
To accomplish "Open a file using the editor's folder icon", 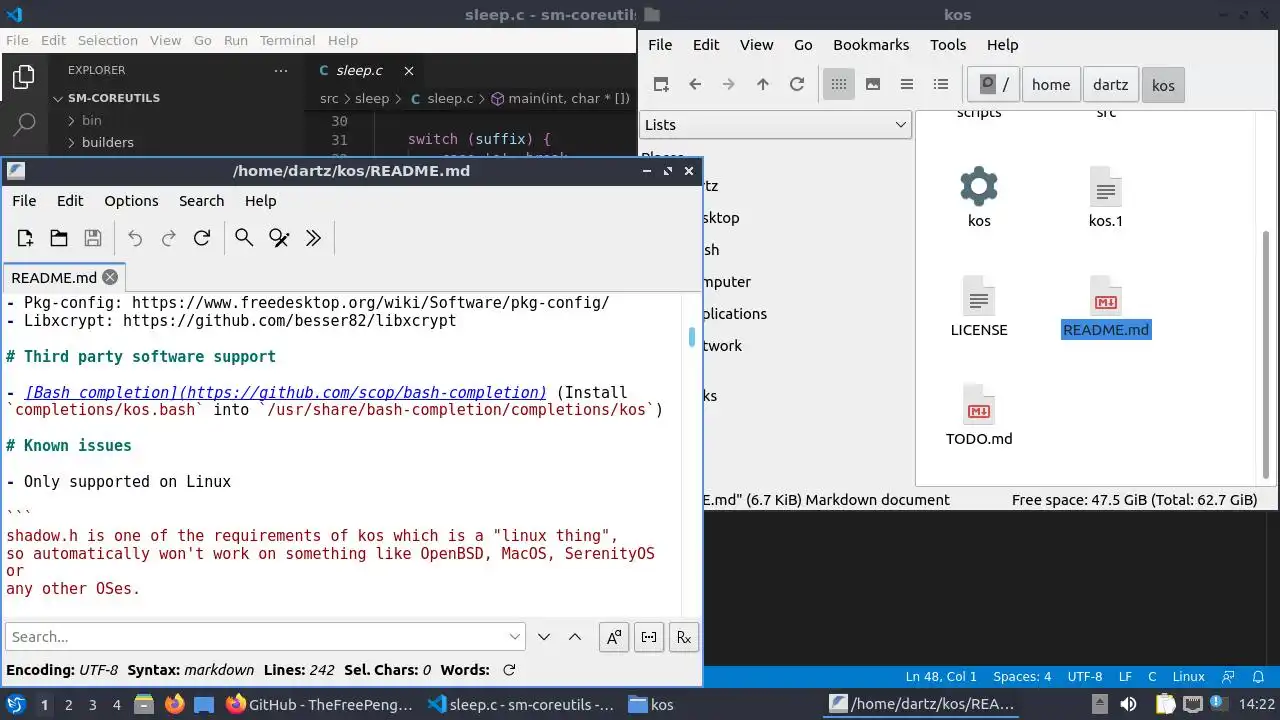I will (x=59, y=238).
